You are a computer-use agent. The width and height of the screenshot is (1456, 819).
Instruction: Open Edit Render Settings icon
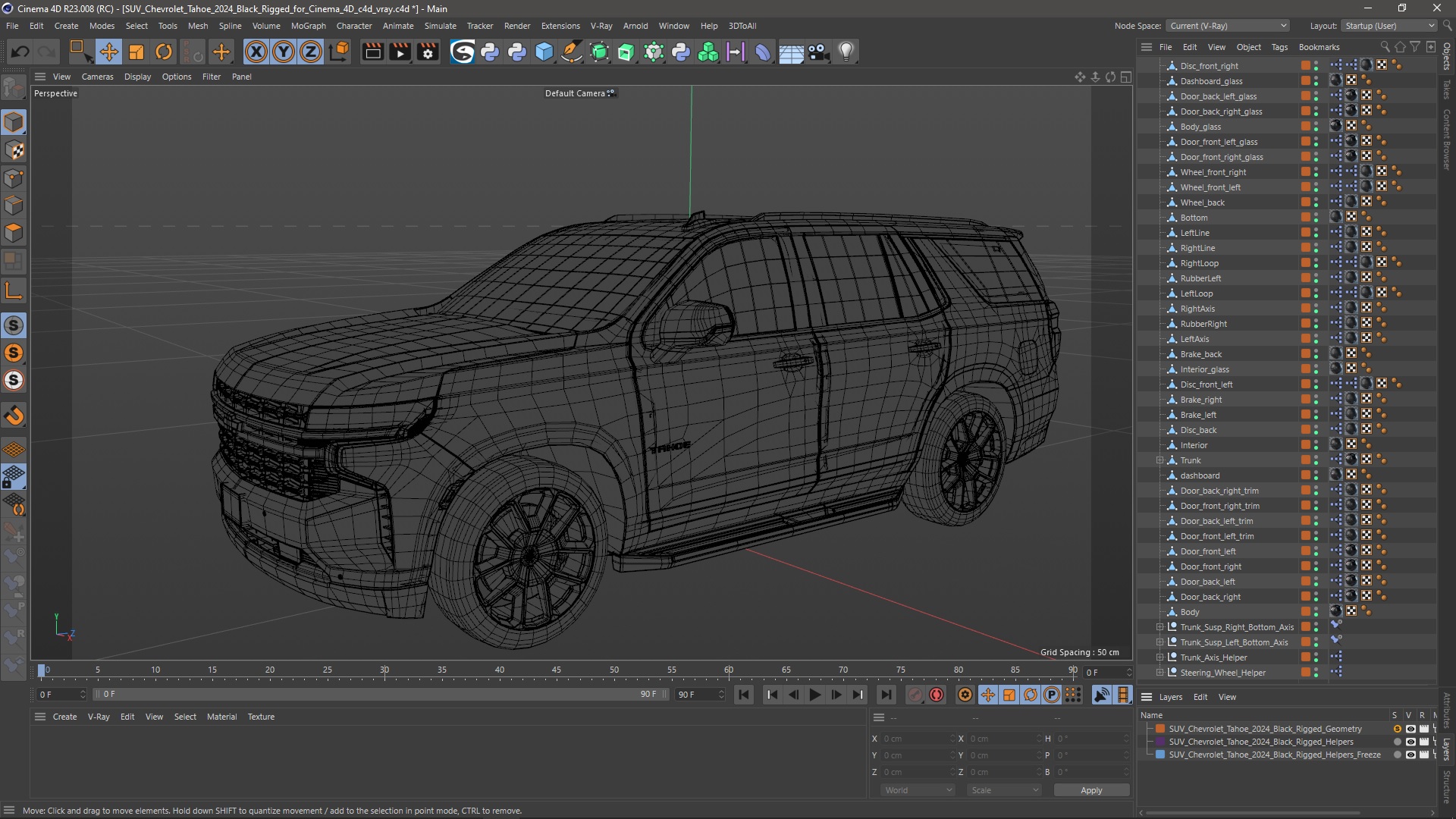[428, 52]
